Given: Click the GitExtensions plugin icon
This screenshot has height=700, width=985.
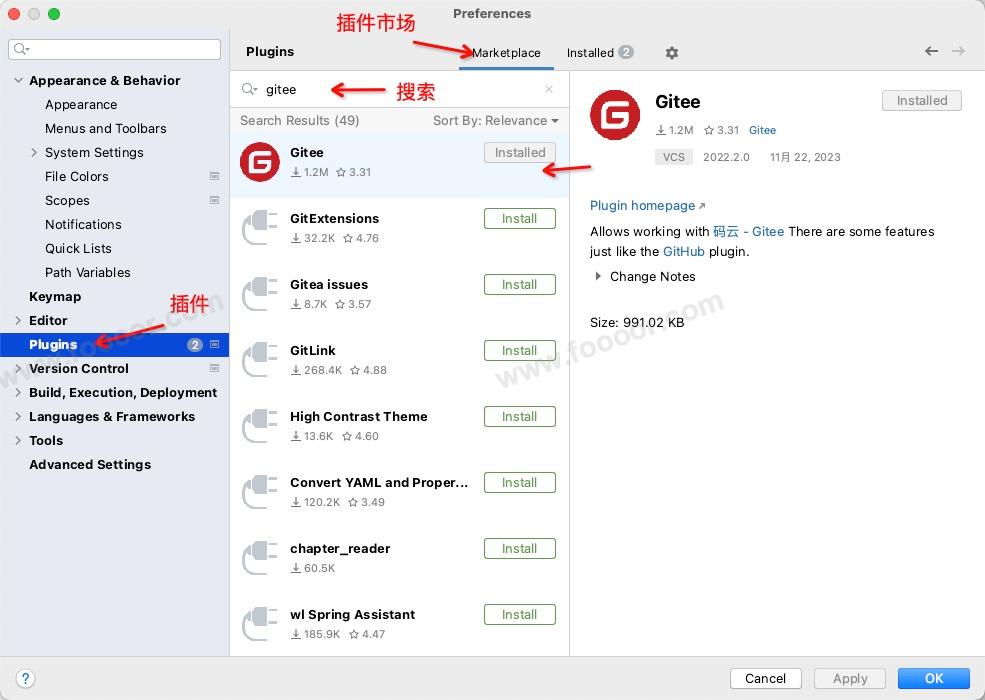Looking at the screenshot, I should pyautogui.click(x=260, y=228).
